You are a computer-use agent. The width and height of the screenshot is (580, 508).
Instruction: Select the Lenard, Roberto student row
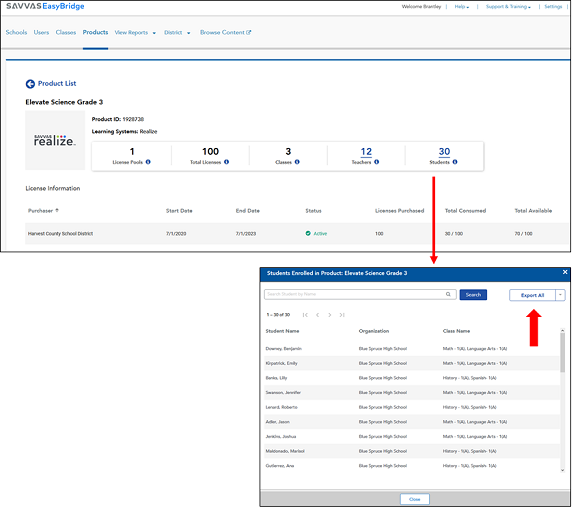pyautogui.click(x=411, y=407)
